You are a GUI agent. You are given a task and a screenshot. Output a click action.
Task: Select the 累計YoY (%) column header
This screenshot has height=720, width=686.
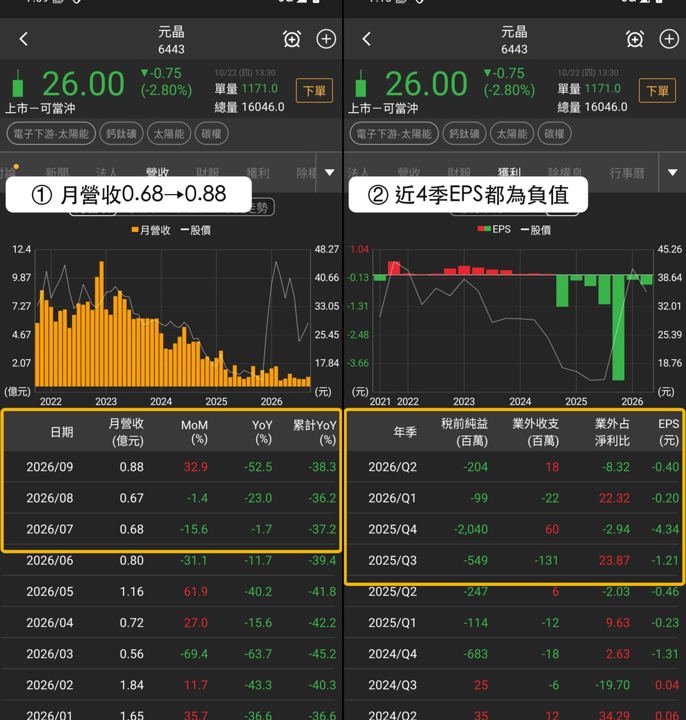tap(315, 432)
